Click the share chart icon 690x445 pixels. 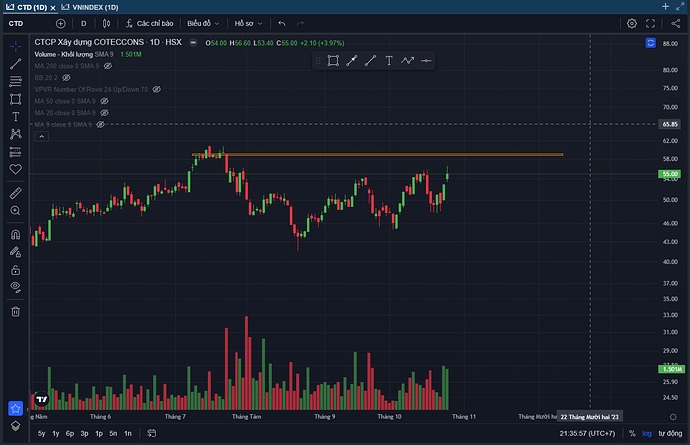[x=675, y=24]
